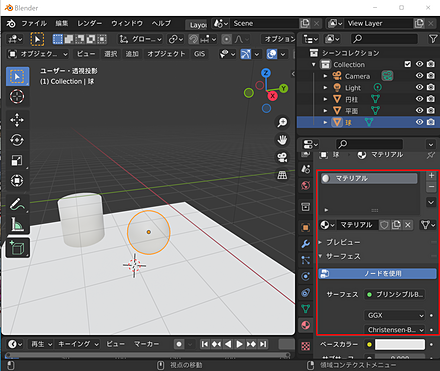The height and width of the screenshot is (371, 440).
Task: Expand the 円柱 object in the outliner
Action: click(x=325, y=99)
